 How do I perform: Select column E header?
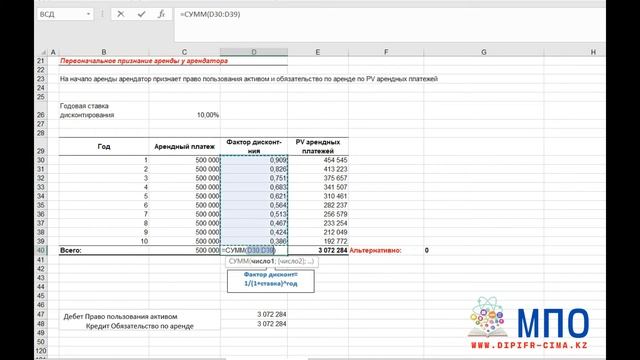318,52
